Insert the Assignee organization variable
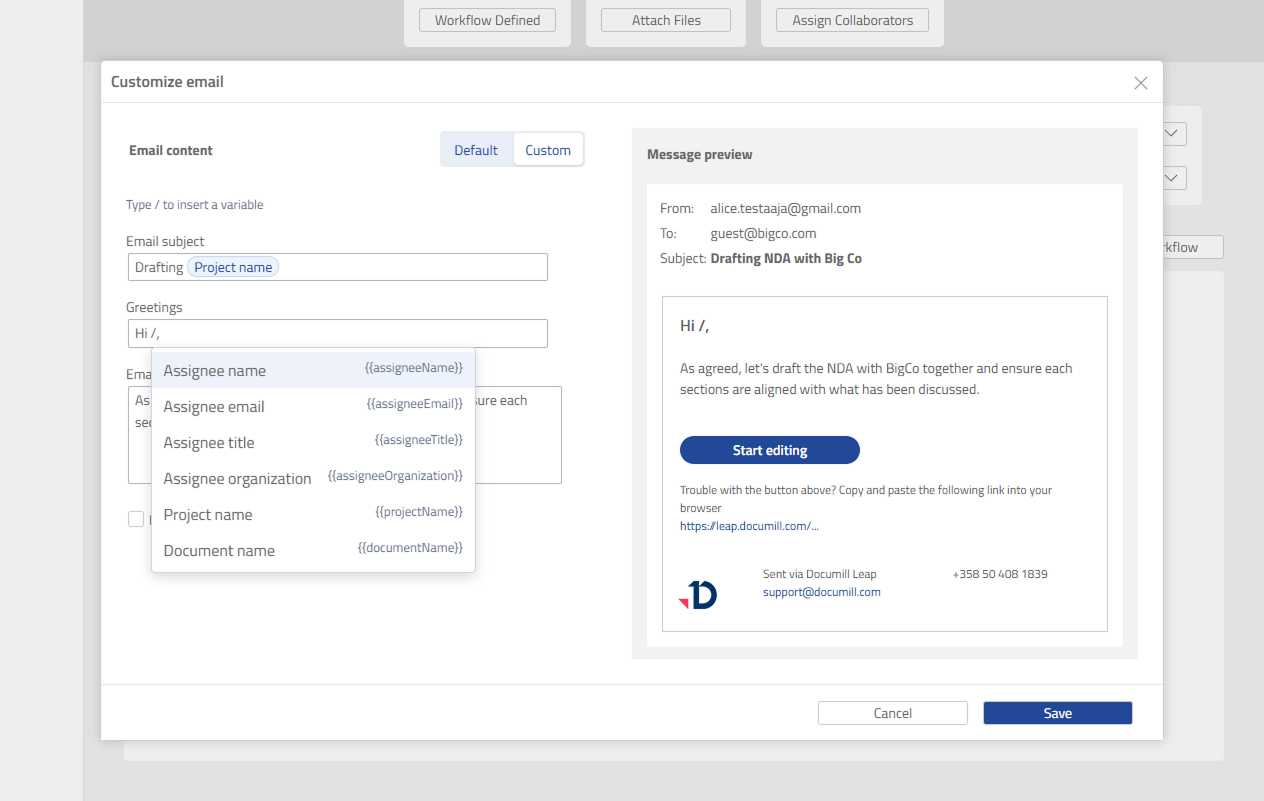The height and width of the screenshot is (801, 1264). click(x=313, y=478)
